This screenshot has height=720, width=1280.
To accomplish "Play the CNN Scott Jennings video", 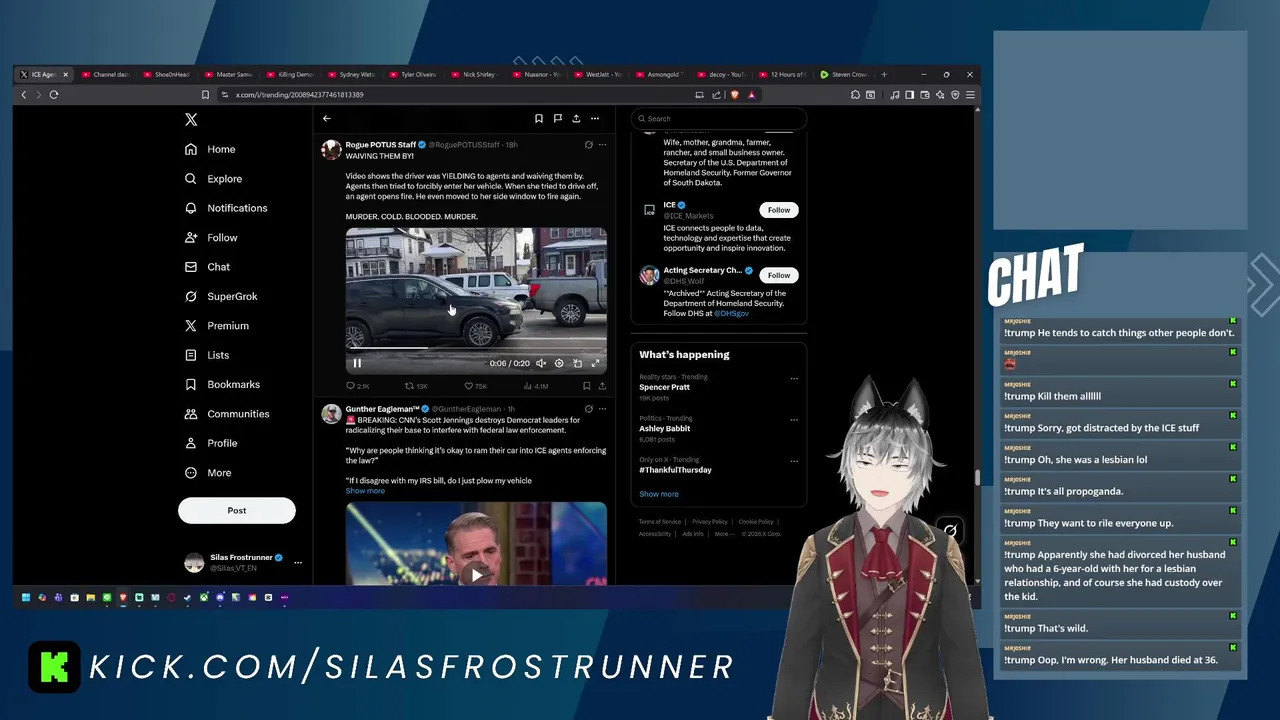I will point(476,574).
